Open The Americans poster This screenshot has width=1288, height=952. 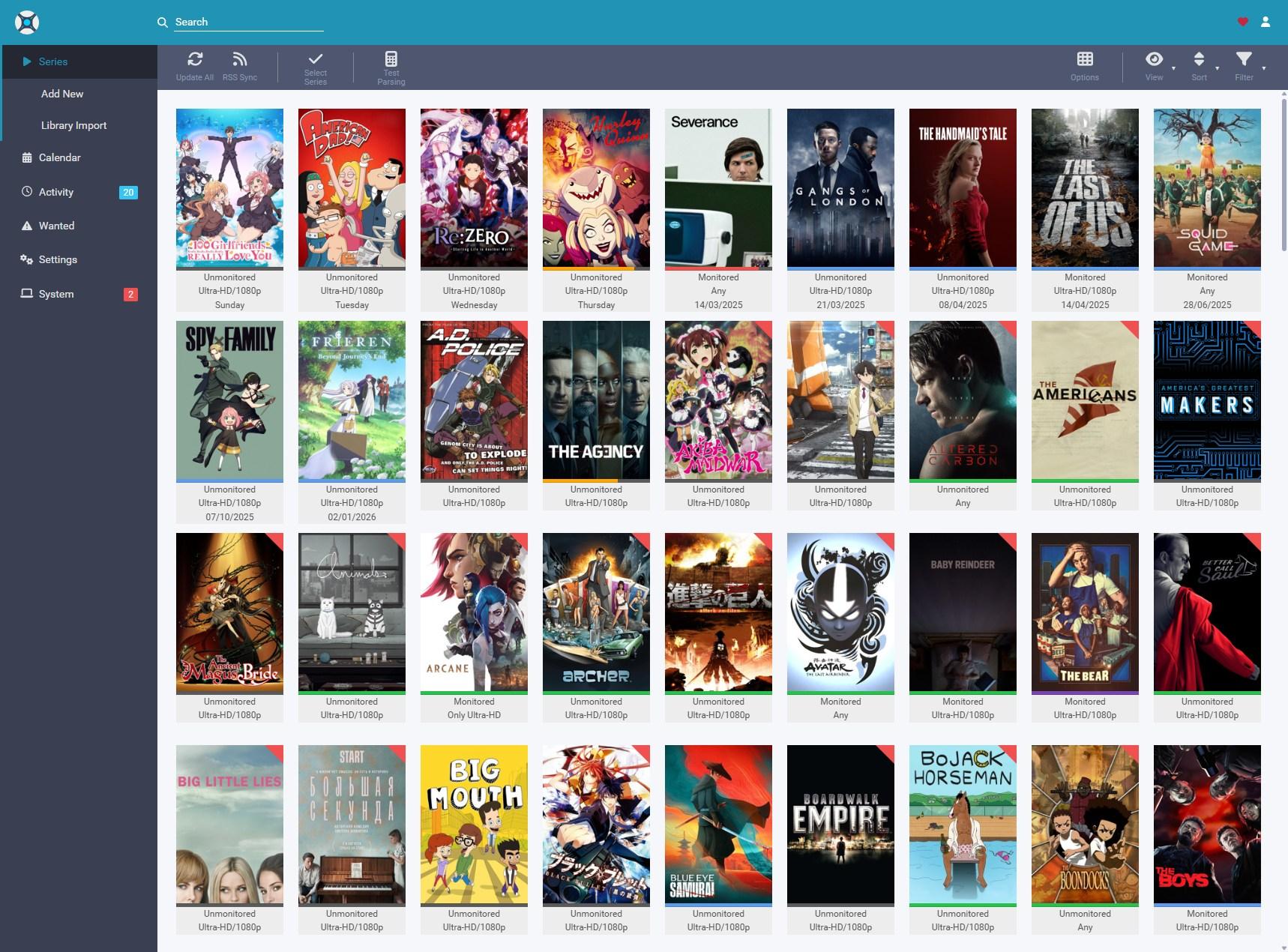point(1085,400)
